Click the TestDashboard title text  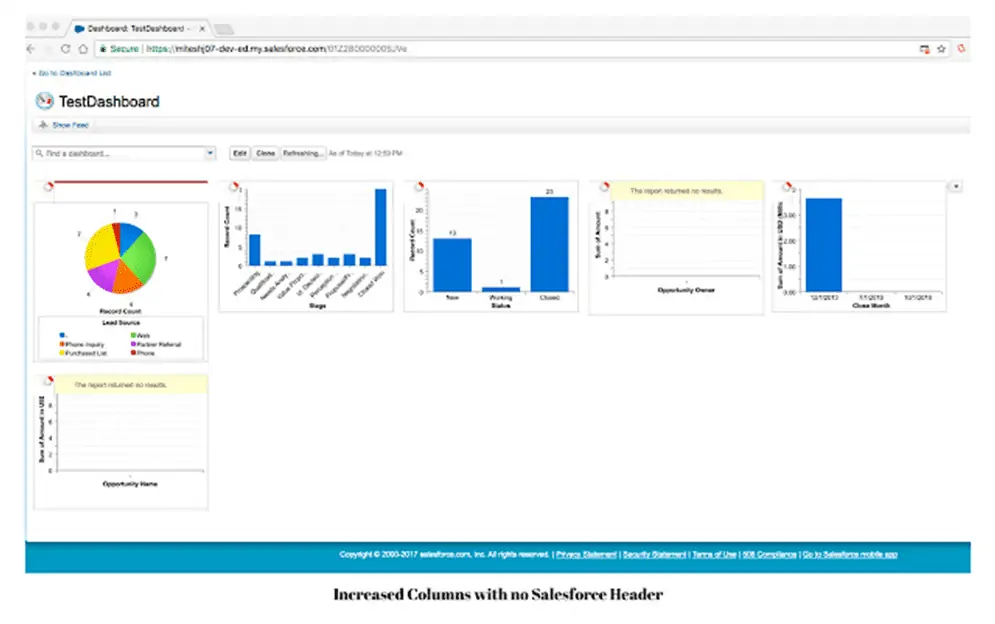click(x=109, y=102)
